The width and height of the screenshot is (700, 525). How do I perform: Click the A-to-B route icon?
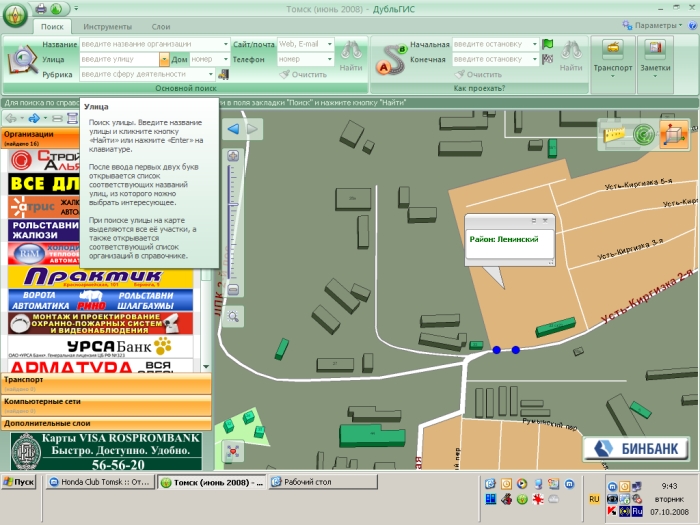point(391,59)
